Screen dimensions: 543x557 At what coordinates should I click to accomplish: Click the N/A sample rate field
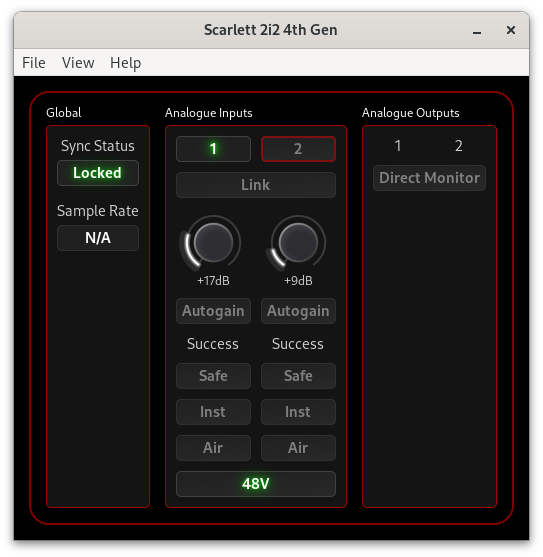pyautogui.click(x=98, y=238)
